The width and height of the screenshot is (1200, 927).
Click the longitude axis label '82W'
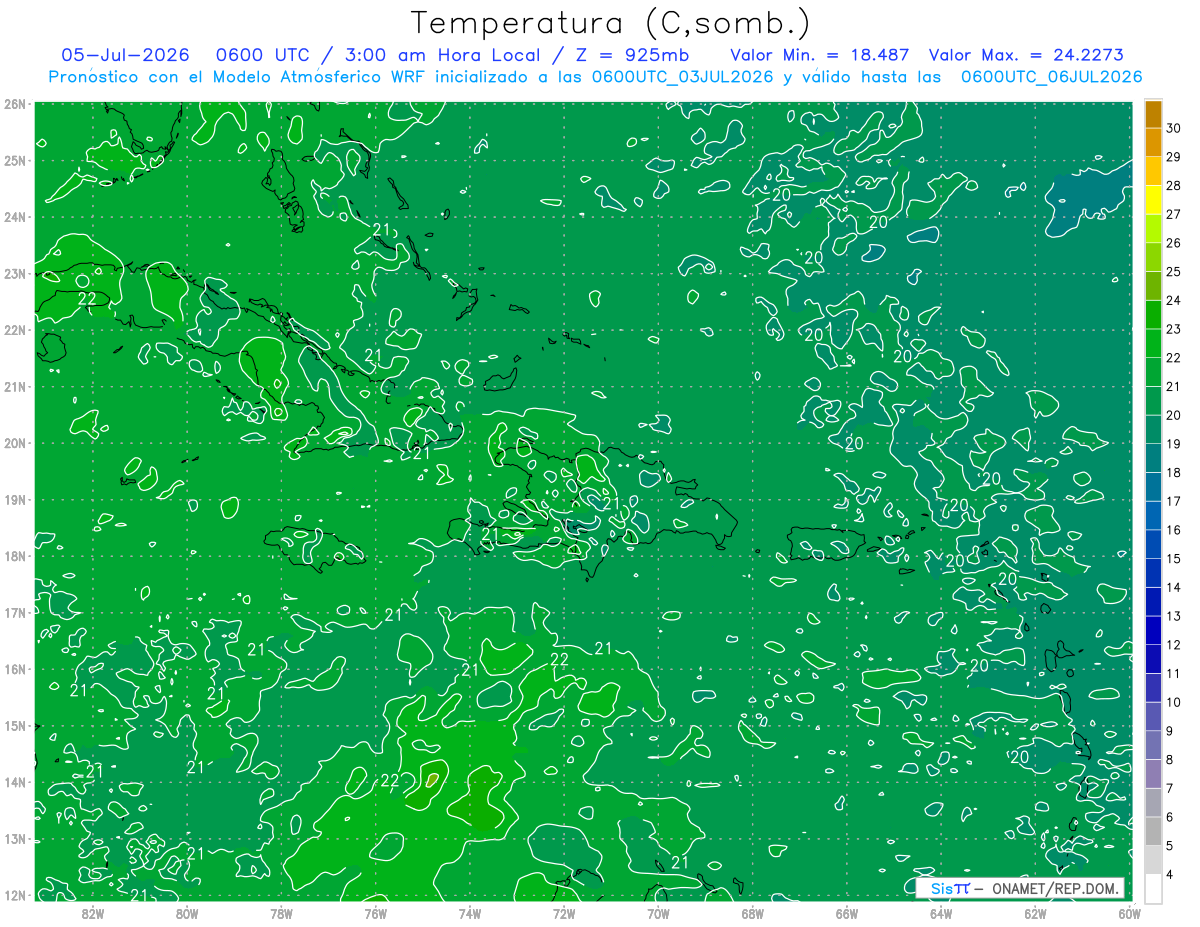point(92,913)
